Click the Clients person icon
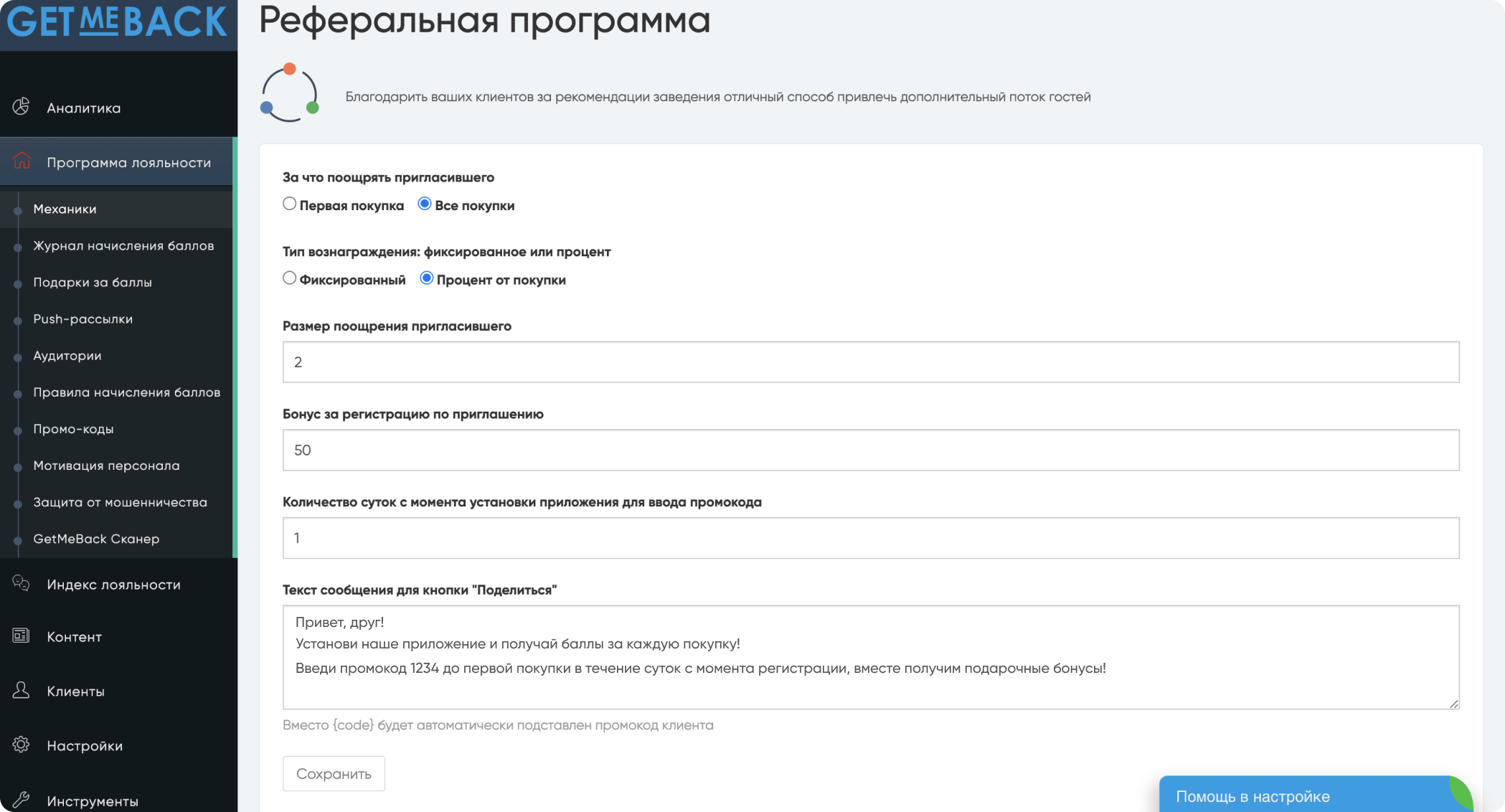This screenshot has width=1505, height=812. pyautogui.click(x=21, y=690)
